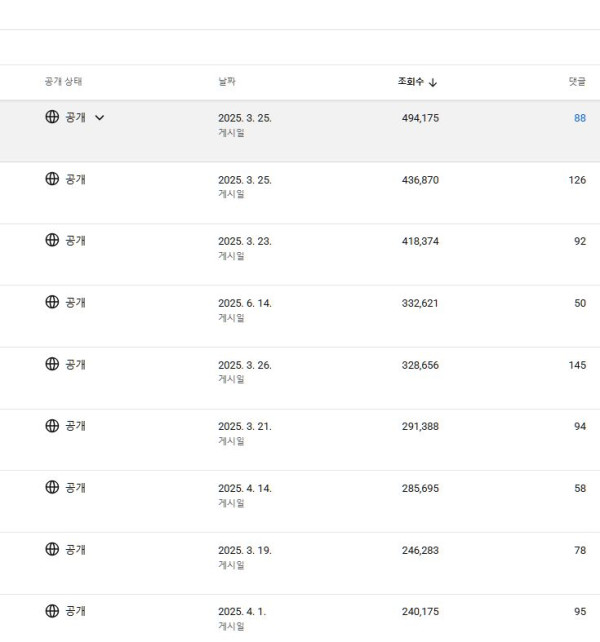The height and width of the screenshot is (642, 600).
Task: Click comment count 58
Action: [x=580, y=488]
